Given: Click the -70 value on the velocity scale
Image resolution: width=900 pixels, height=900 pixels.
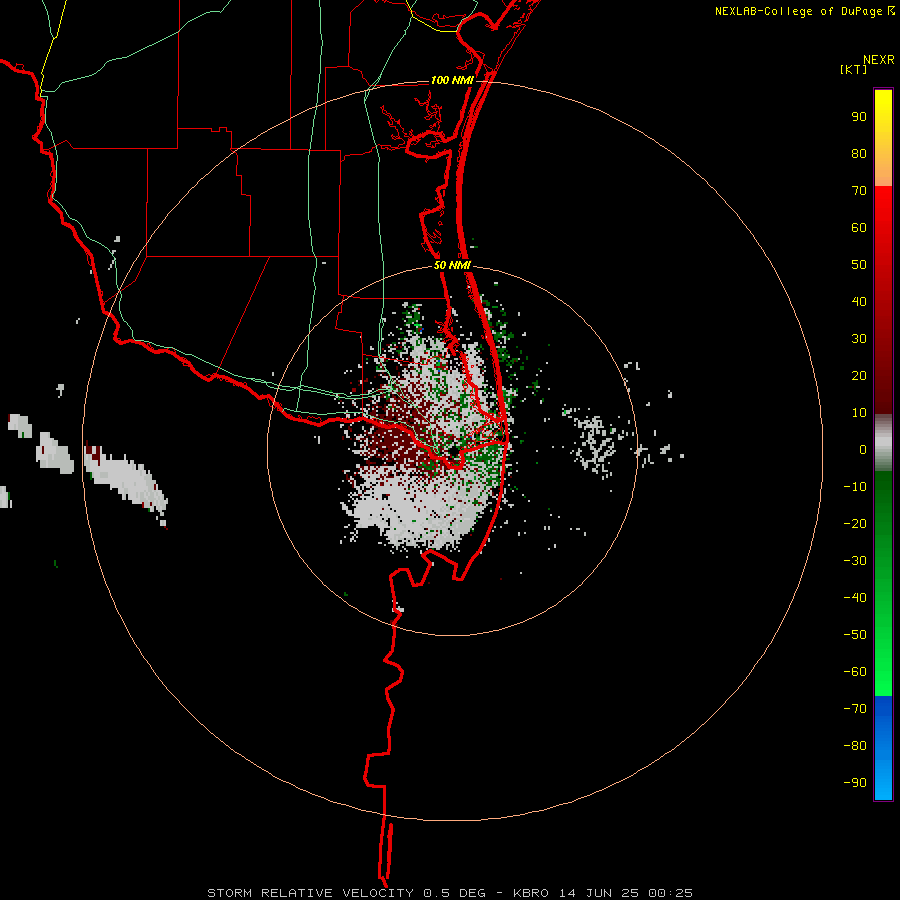Looking at the screenshot, I should 855,709.
